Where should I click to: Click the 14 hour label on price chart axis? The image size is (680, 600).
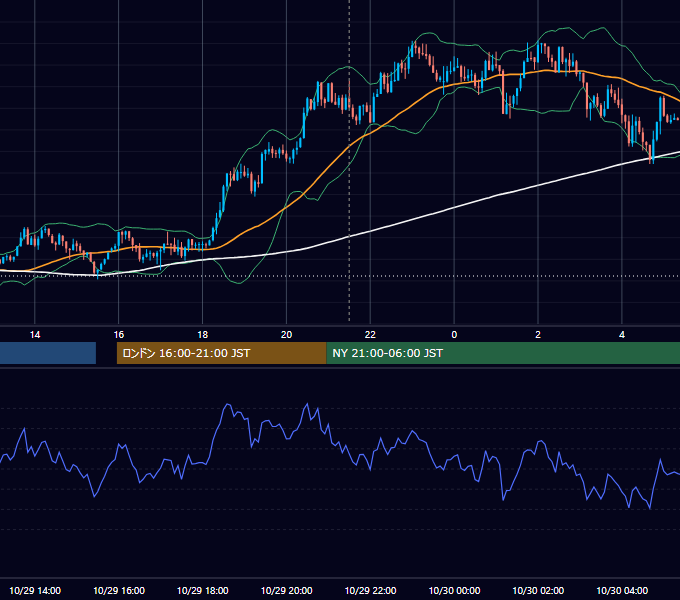coord(35,335)
